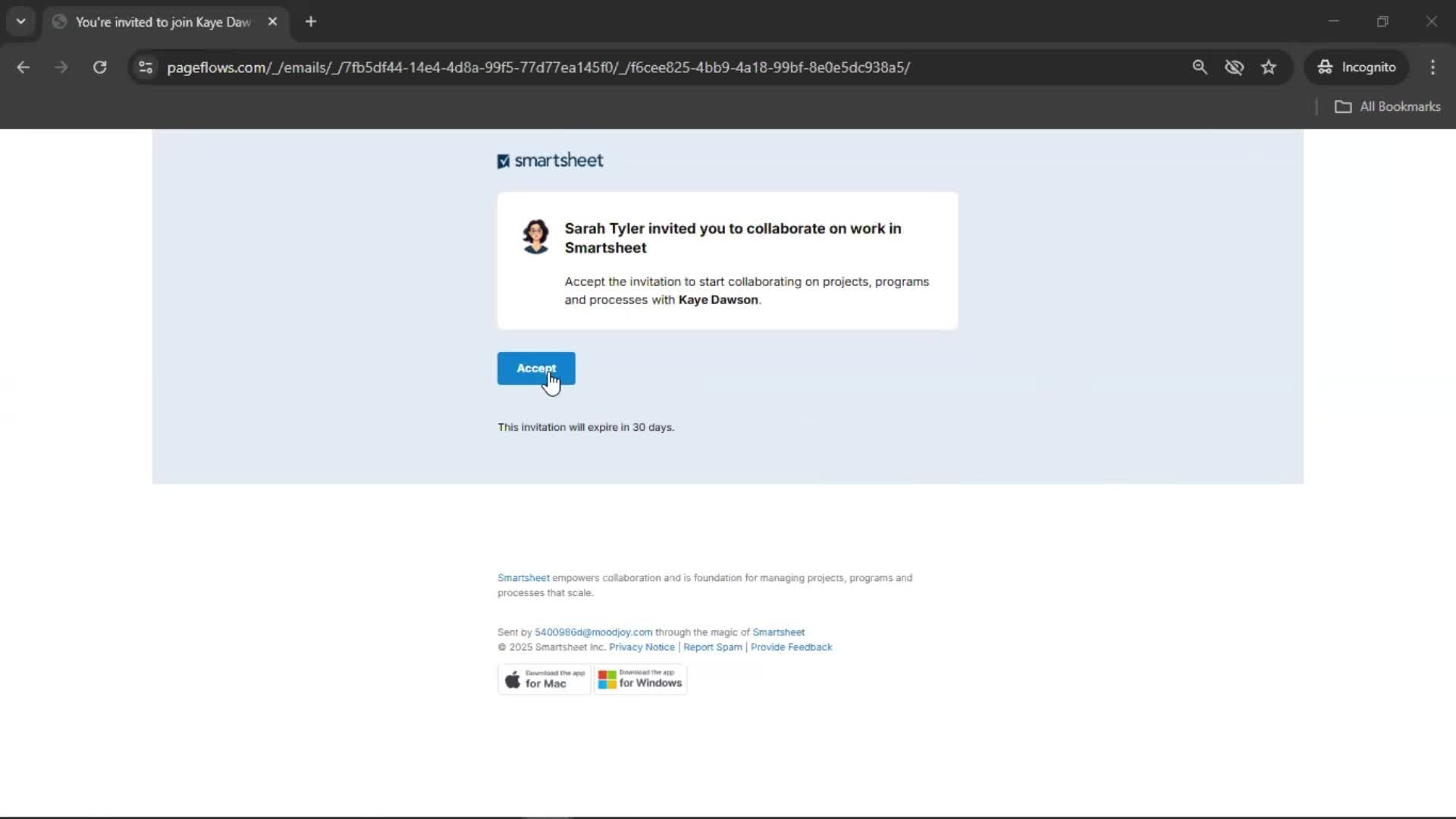Click the blue Accept button

tap(535, 369)
